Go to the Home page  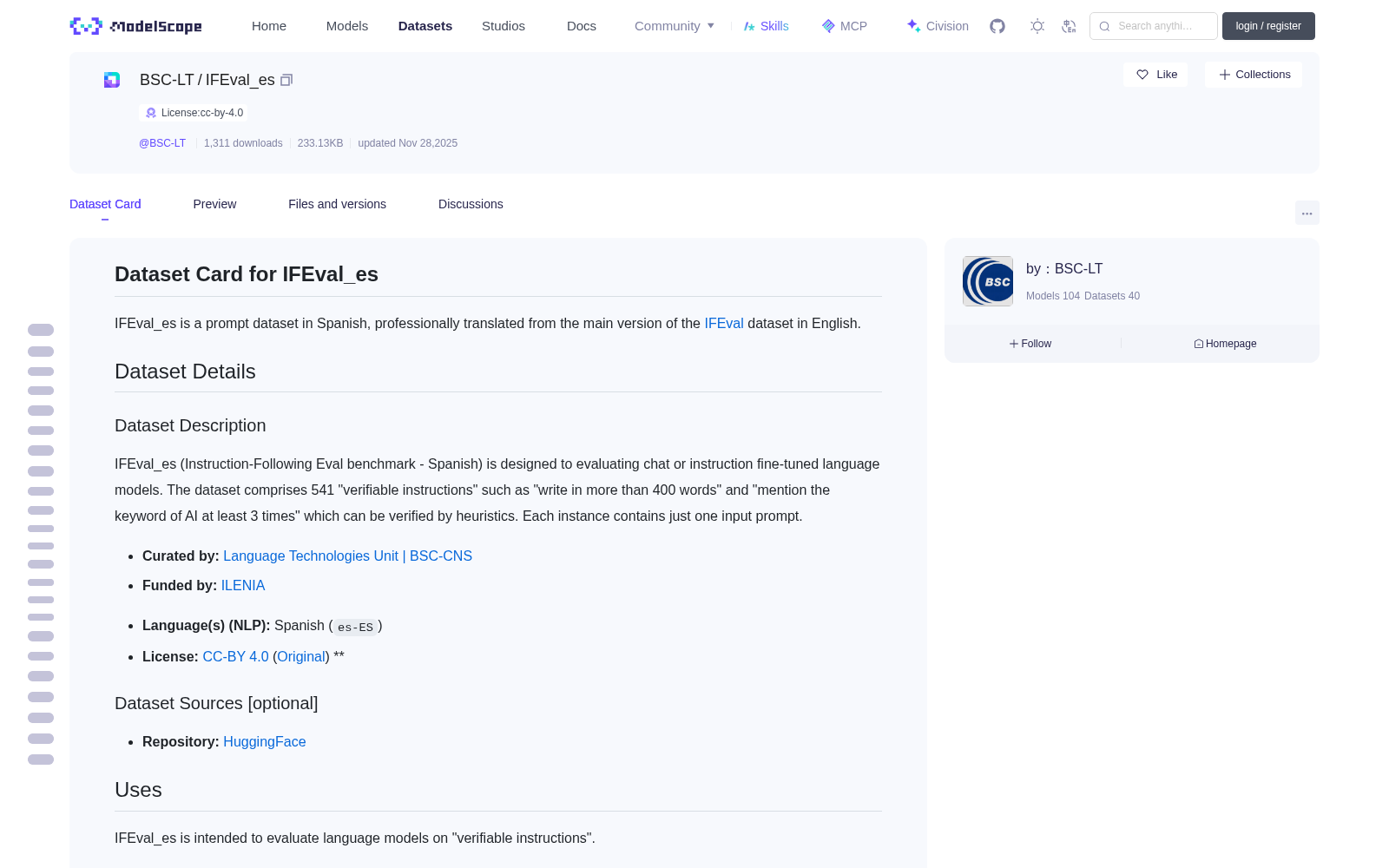point(269,26)
